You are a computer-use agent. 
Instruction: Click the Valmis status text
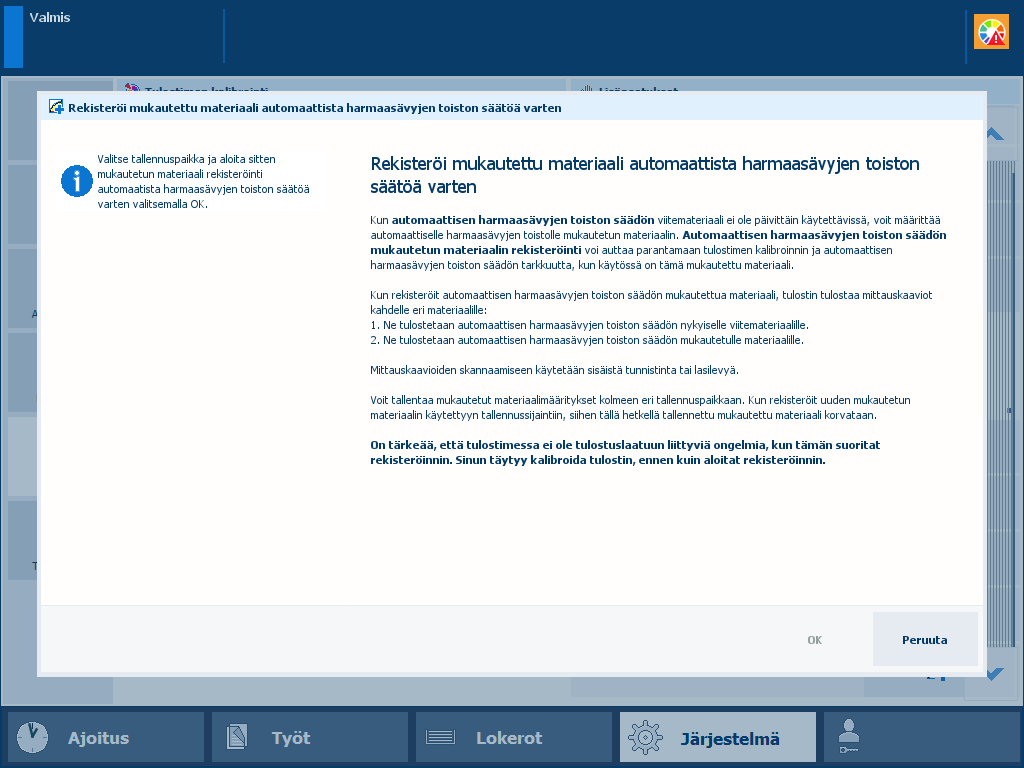pyautogui.click(x=50, y=18)
